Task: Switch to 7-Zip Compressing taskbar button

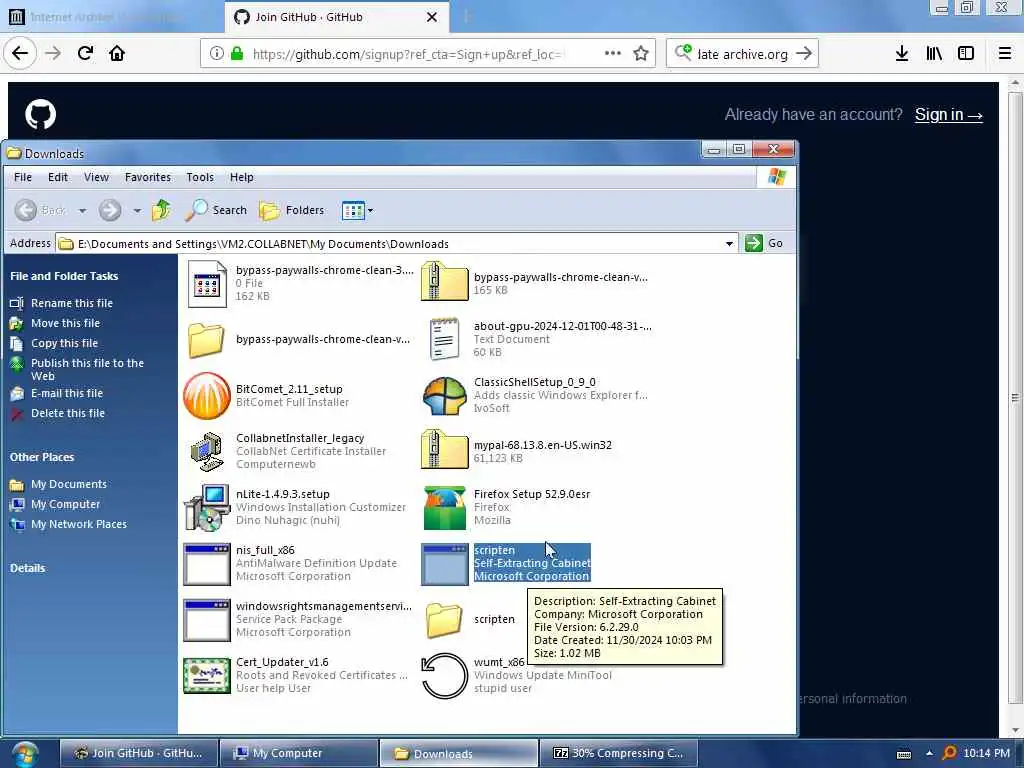Action: [x=618, y=753]
